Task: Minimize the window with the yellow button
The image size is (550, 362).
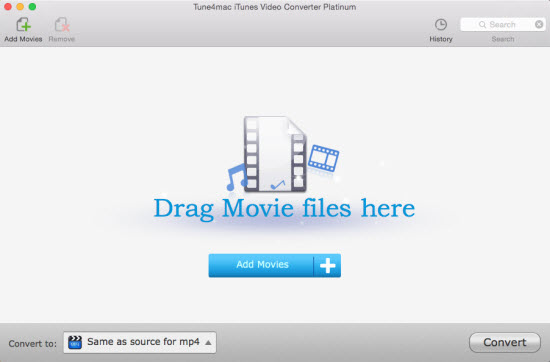Action: 20,7
